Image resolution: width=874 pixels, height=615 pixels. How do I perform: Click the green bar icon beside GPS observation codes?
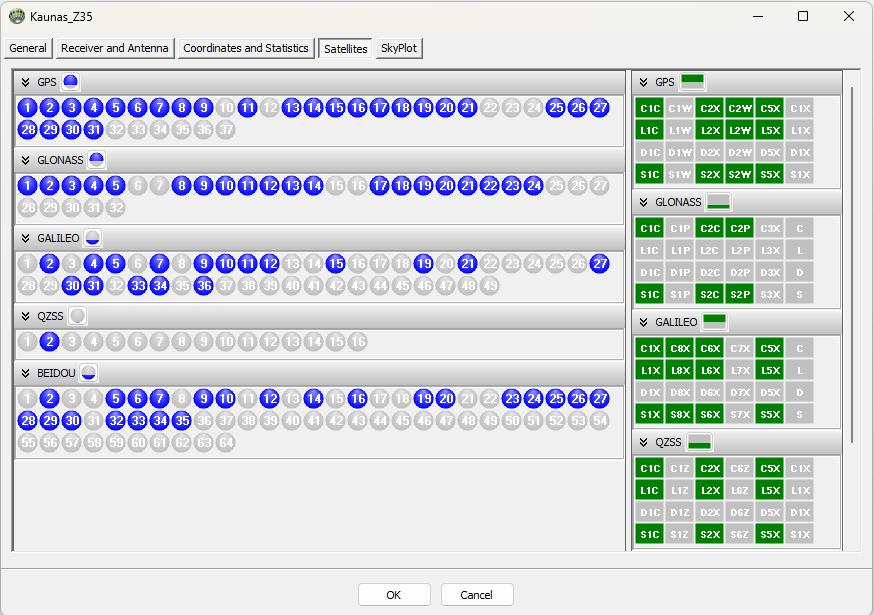(x=692, y=82)
